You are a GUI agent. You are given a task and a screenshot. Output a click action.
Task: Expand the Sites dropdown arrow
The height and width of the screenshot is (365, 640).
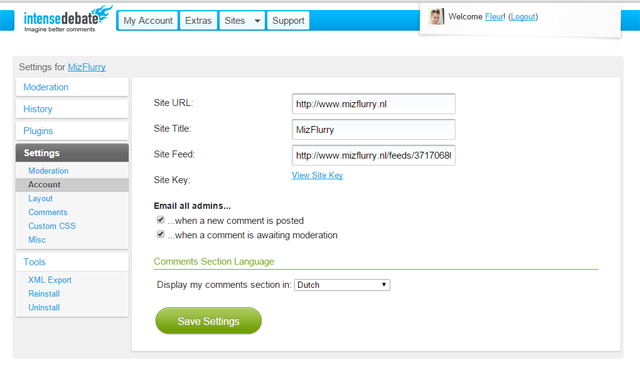[x=257, y=21]
